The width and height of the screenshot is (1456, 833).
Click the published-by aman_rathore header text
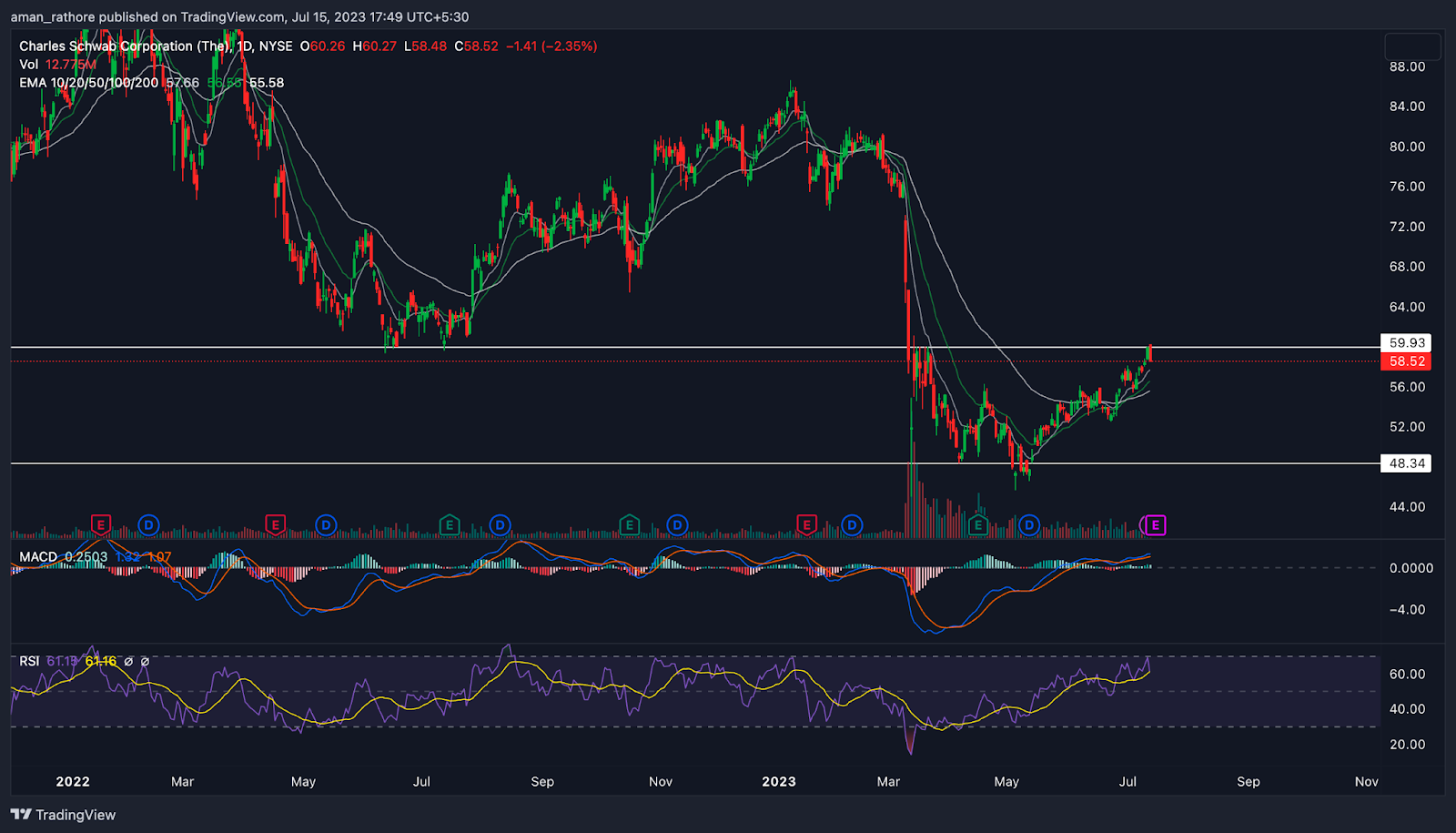point(239,16)
